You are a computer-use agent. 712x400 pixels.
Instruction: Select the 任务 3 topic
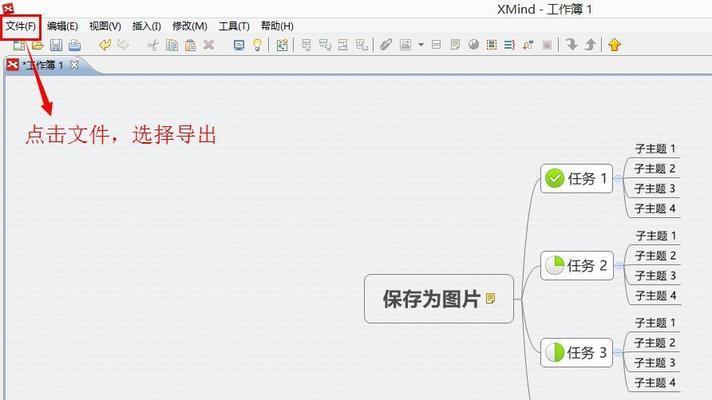pyautogui.click(x=577, y=352)
